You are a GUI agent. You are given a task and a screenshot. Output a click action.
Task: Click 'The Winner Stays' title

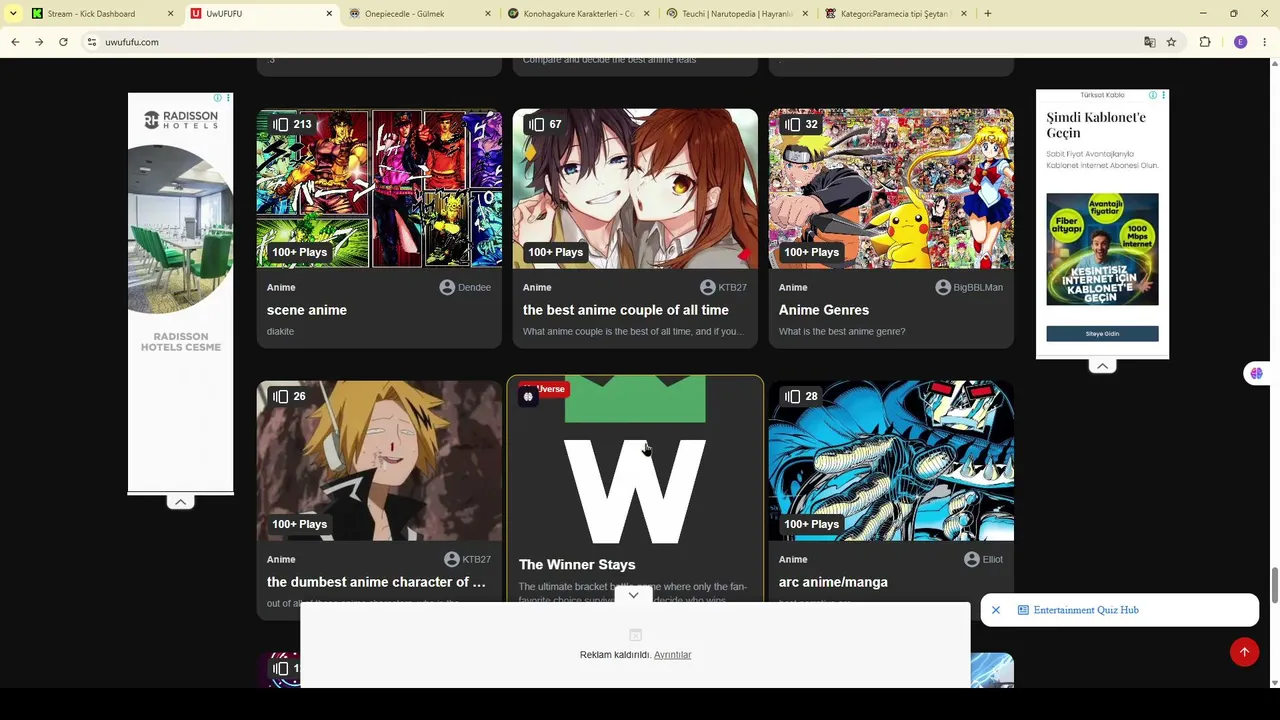coord(577,565)
